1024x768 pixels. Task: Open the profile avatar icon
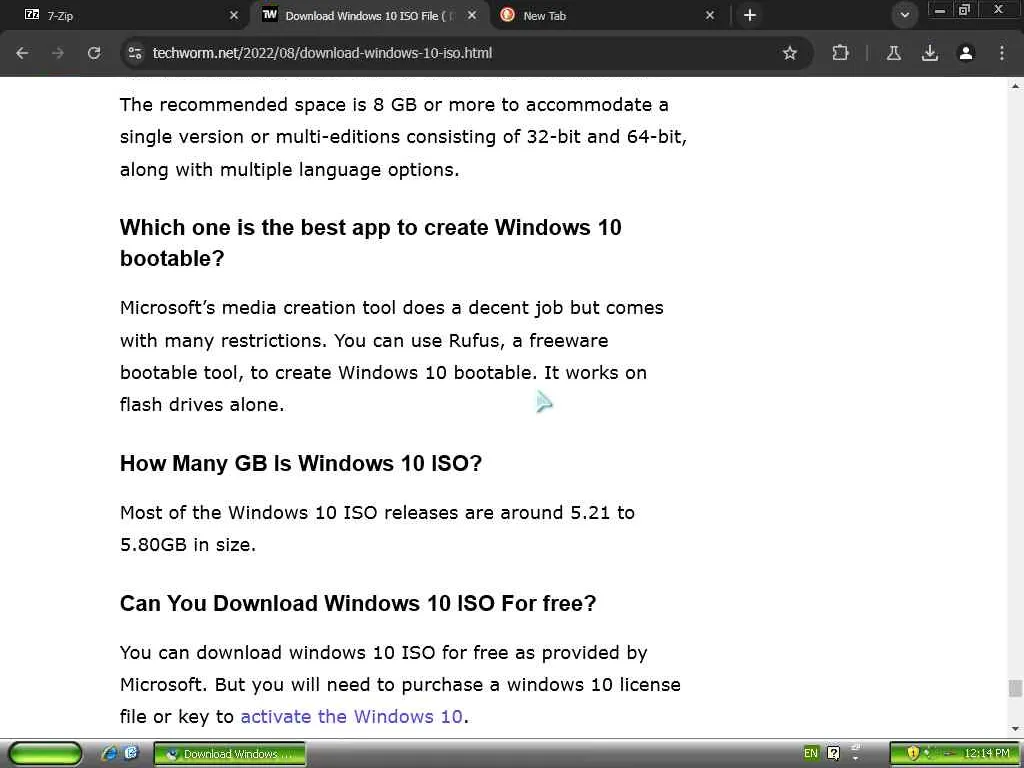coord(966,53)
